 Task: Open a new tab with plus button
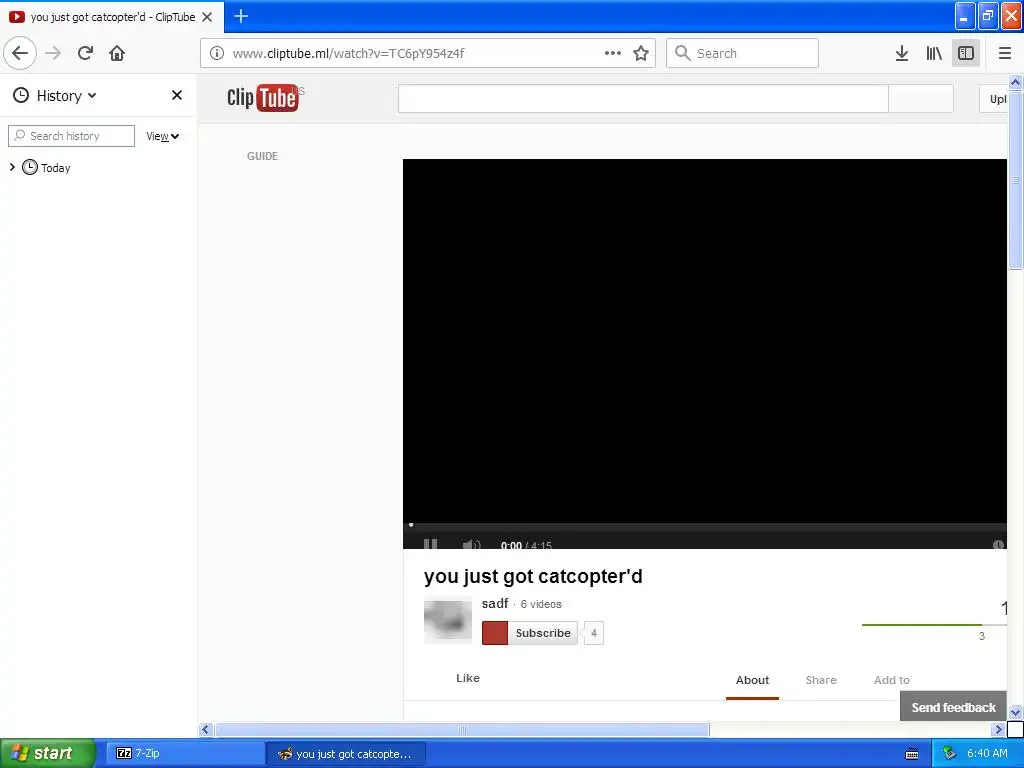point(240,16)
